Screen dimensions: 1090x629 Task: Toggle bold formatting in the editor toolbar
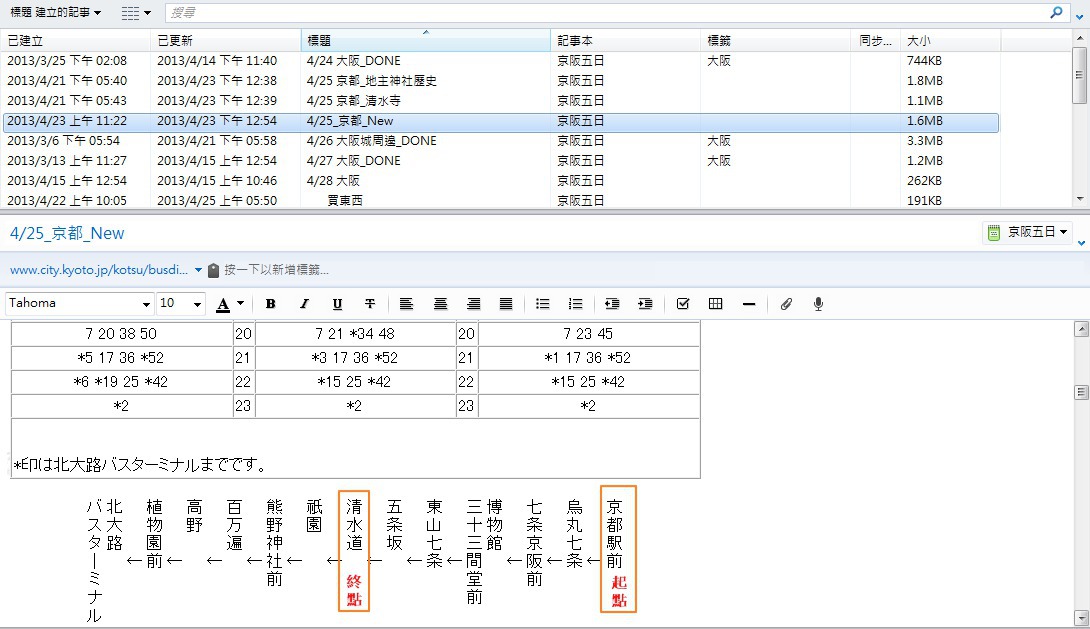(x=271, y=304)
